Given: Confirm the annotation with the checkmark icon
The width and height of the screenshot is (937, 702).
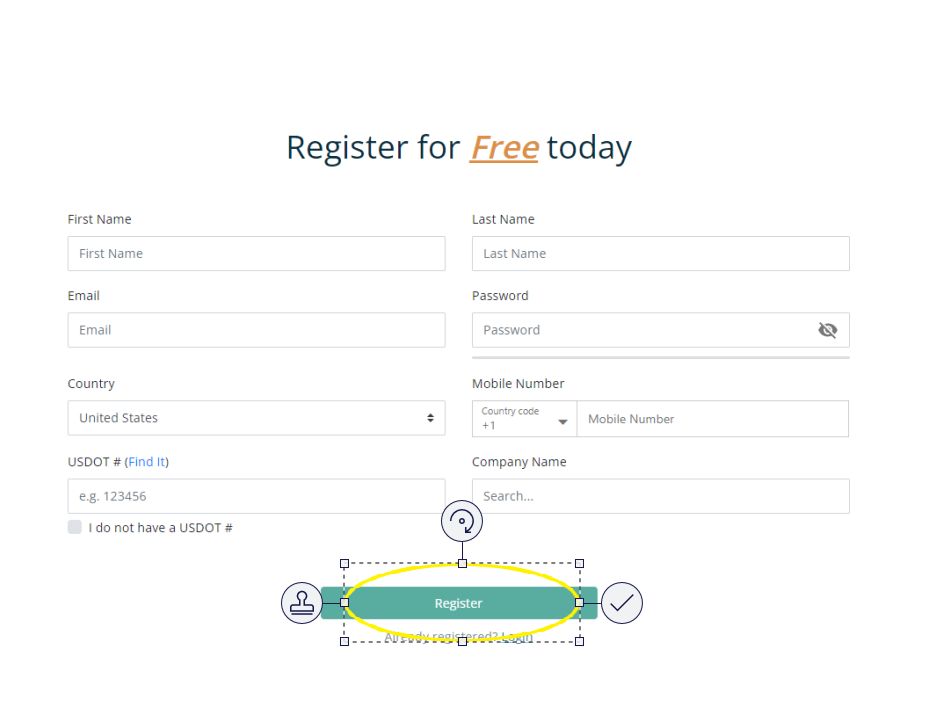Looking at the screenshot, I should (x=621, y=603).
